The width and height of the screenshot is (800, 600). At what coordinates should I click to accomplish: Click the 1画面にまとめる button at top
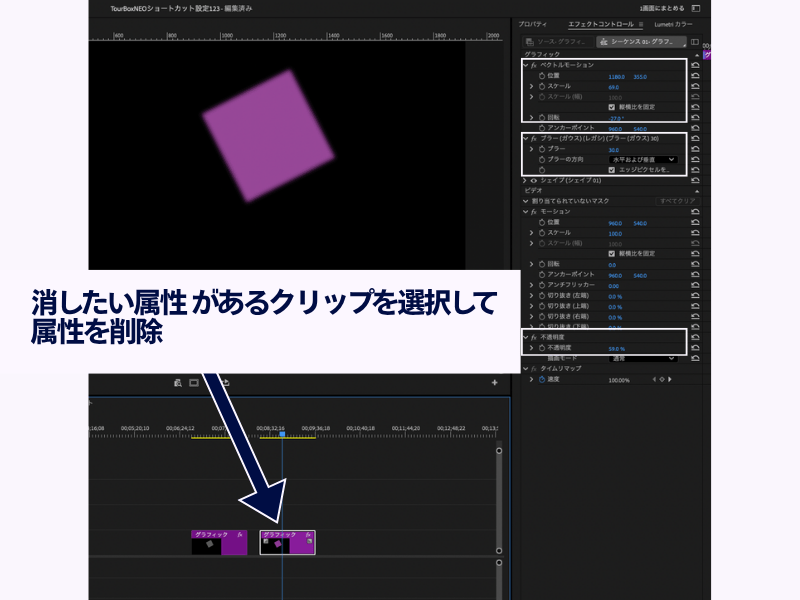point(663,7)
